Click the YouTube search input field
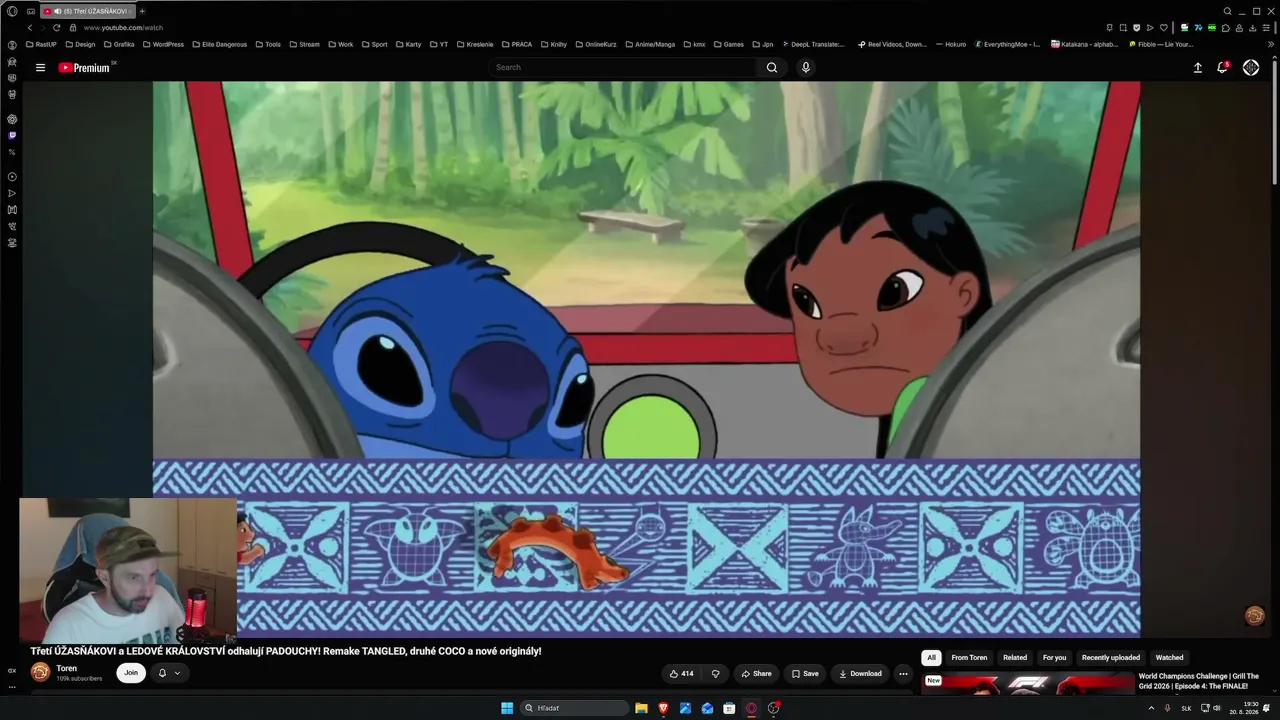1280x720 pixels. (x=624, y=67)
